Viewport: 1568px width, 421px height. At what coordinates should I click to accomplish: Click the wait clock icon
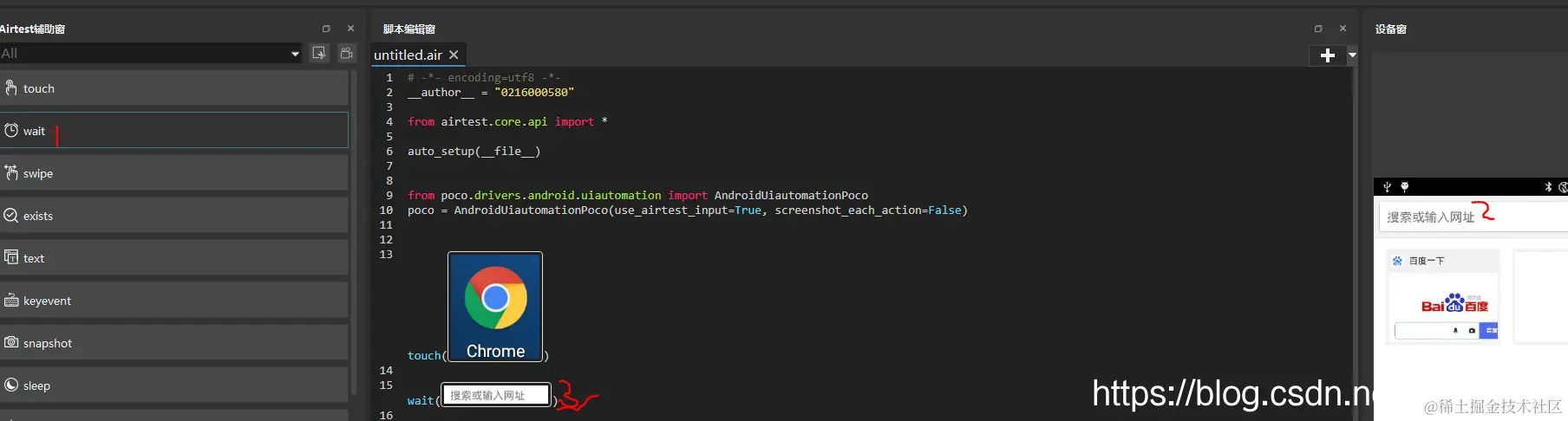[11, 130]
